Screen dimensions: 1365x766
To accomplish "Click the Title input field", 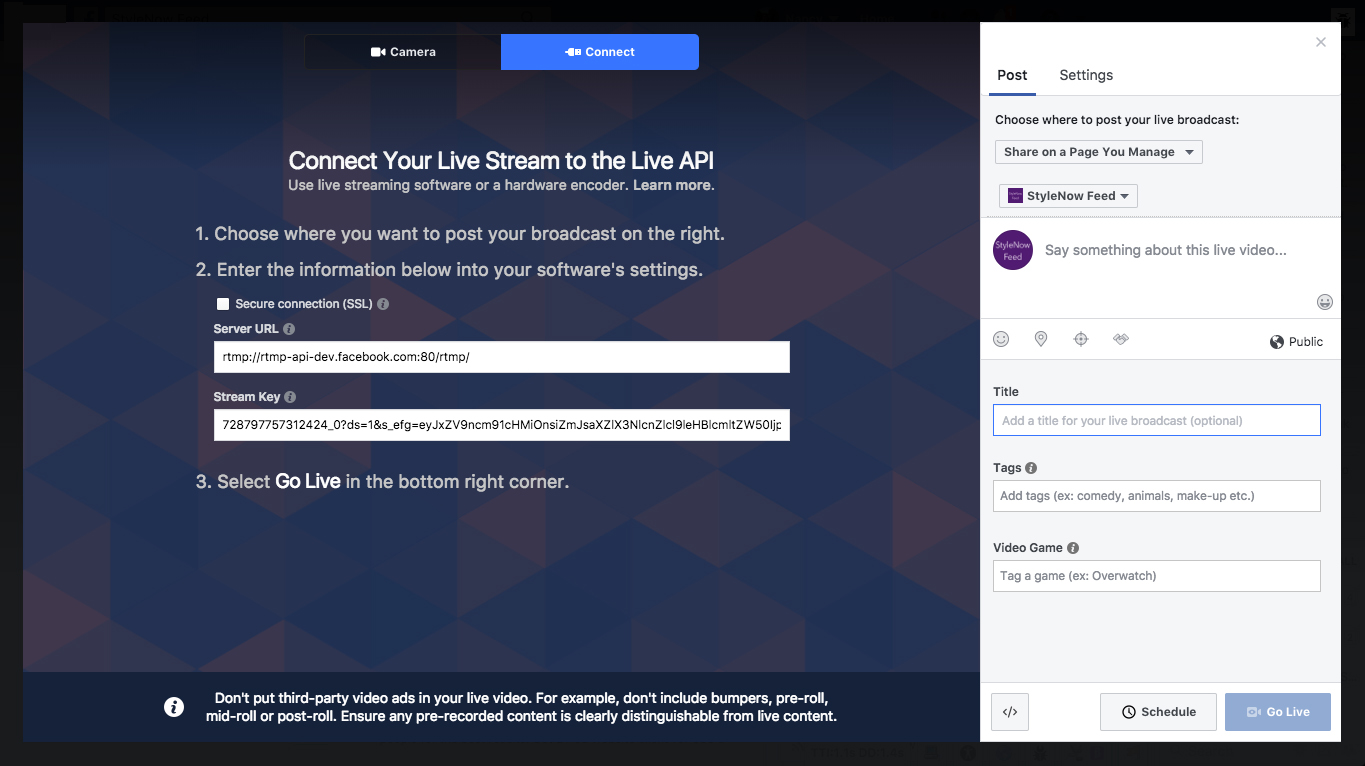I will click(x=1156, y=421).
